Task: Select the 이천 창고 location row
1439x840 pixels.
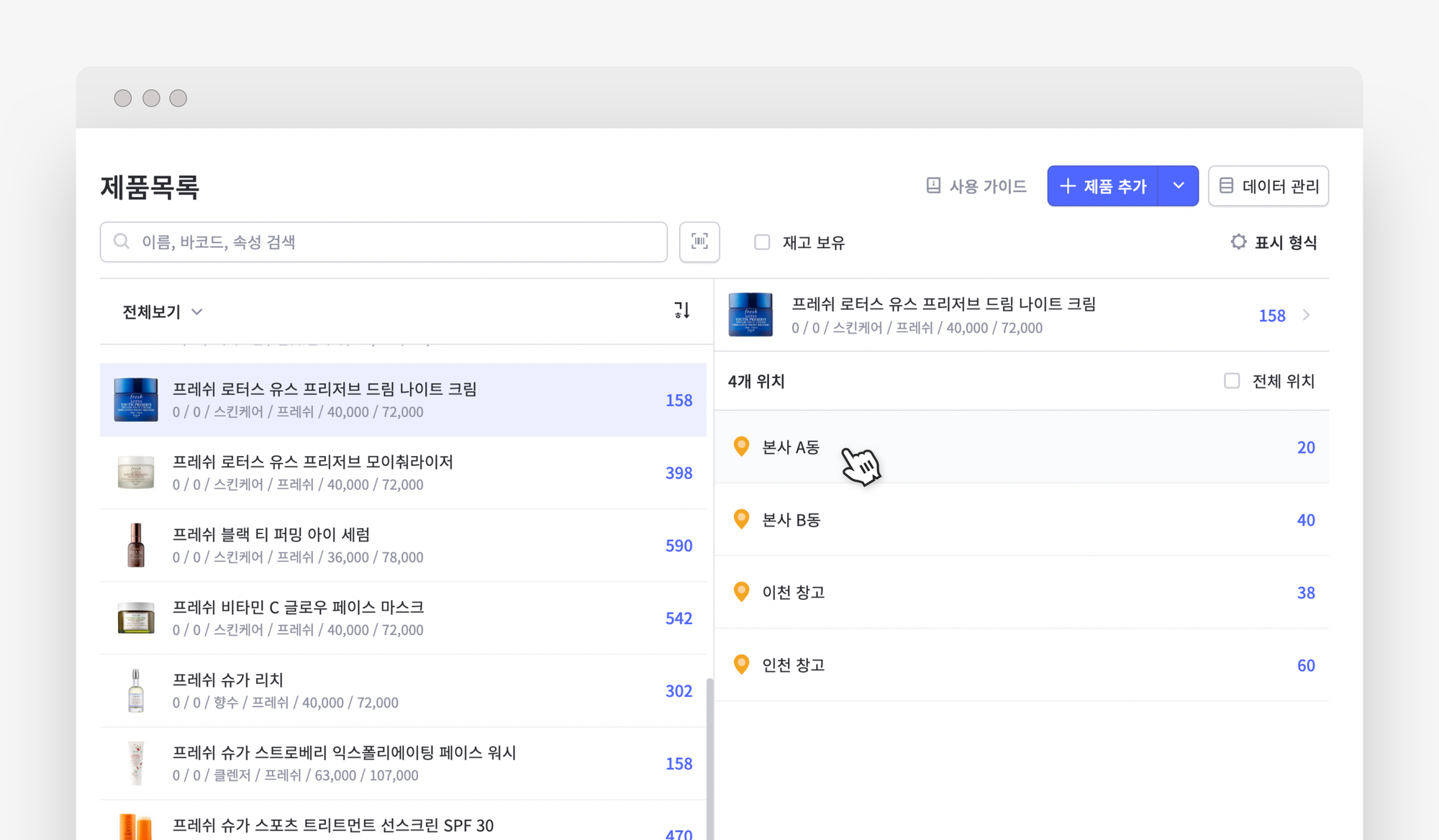Action: tap(1022, 592)
